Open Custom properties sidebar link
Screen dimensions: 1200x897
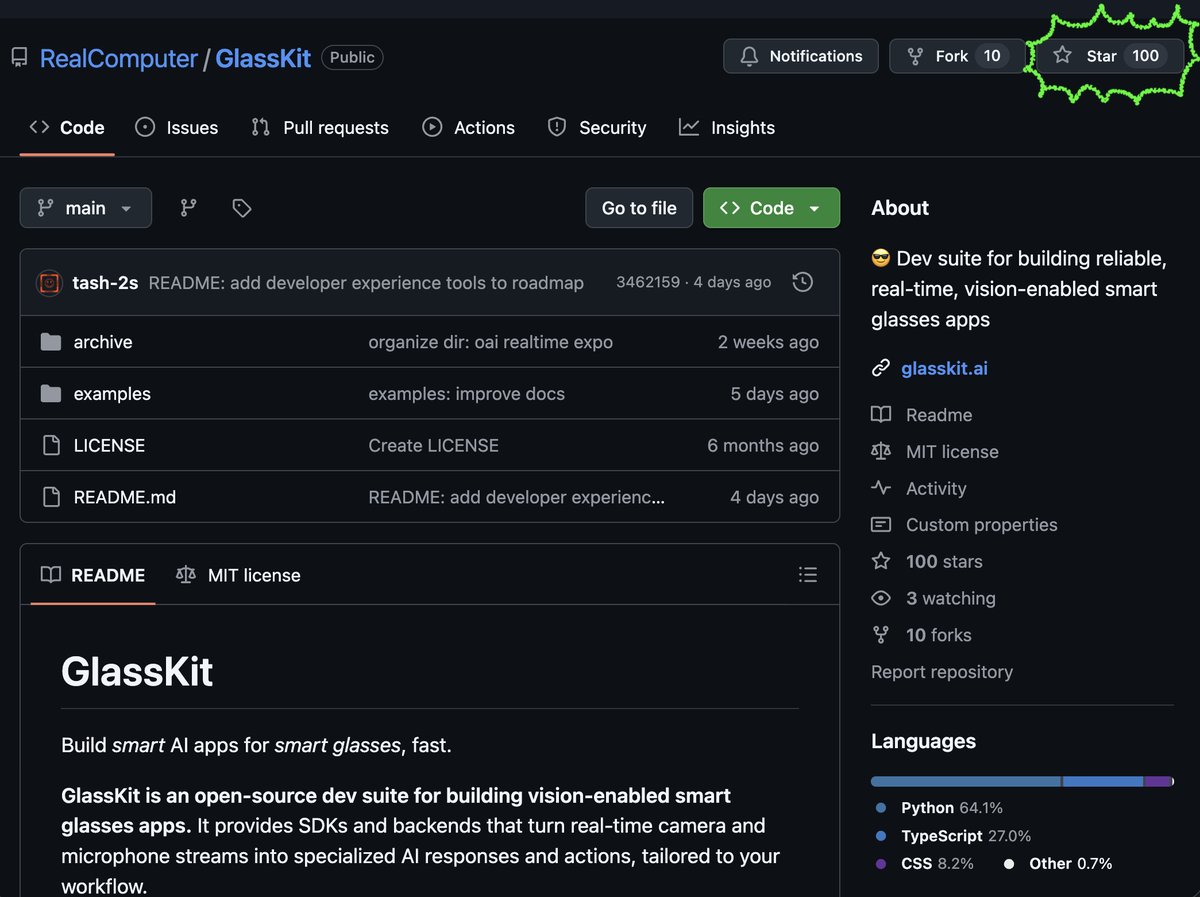coord(981,525)
